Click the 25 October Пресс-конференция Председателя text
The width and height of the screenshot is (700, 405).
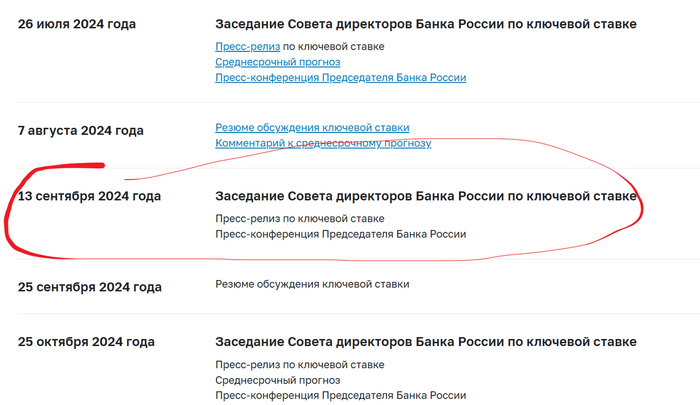coord(341,396)
